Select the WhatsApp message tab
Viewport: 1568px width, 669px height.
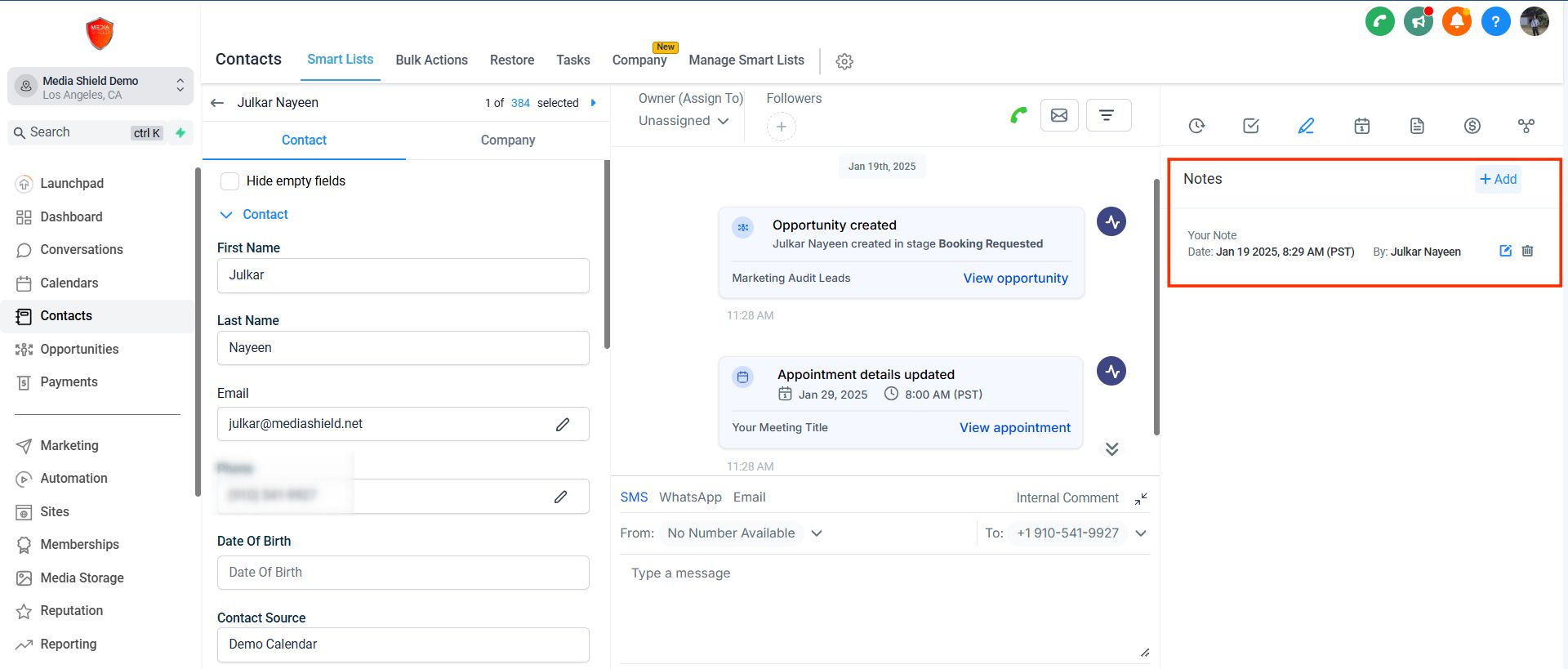690,497
